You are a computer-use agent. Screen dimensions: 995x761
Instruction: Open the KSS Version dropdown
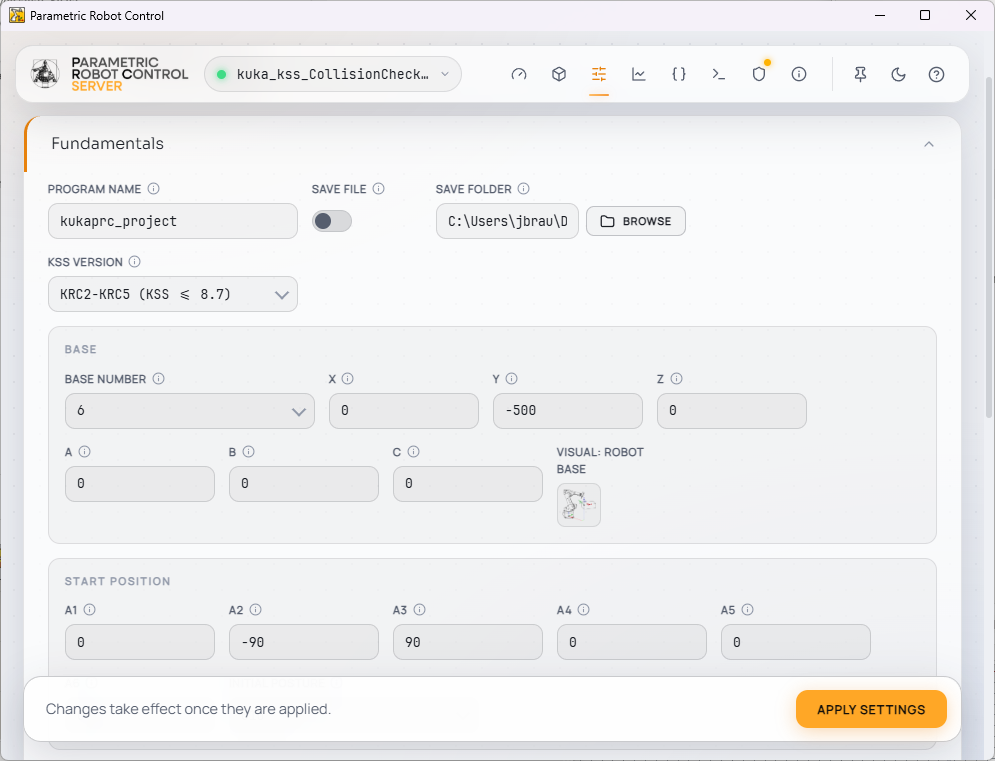(173, 294)
